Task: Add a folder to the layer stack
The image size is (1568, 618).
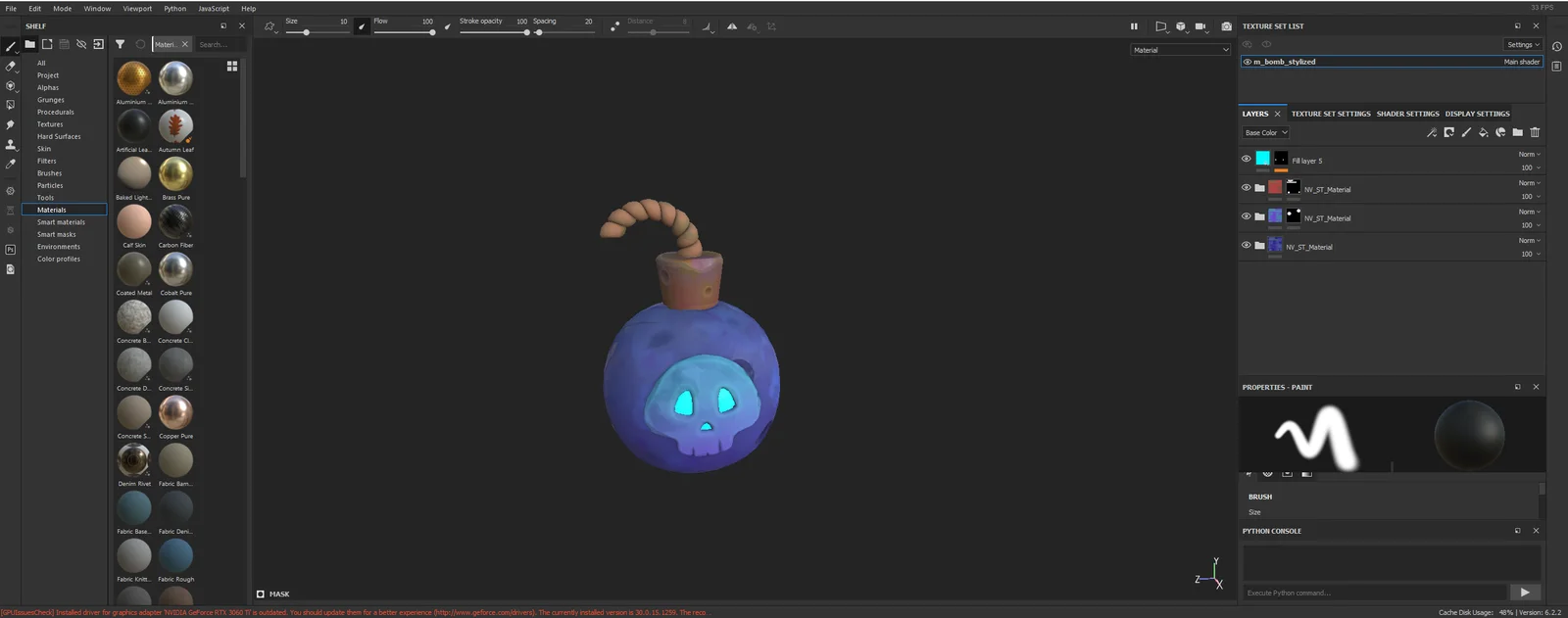Action: coord(1517,132)
